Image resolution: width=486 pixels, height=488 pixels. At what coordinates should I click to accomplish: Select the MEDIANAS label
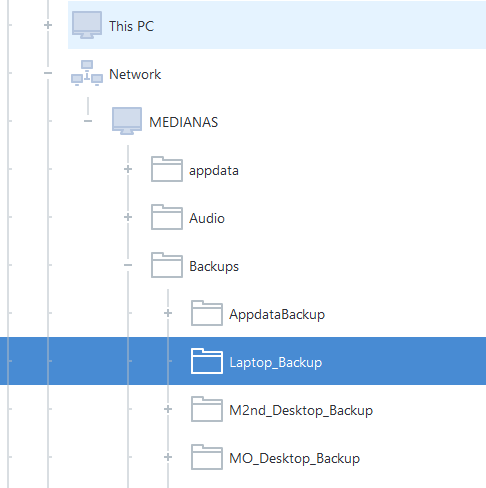(x=184, y=122)
